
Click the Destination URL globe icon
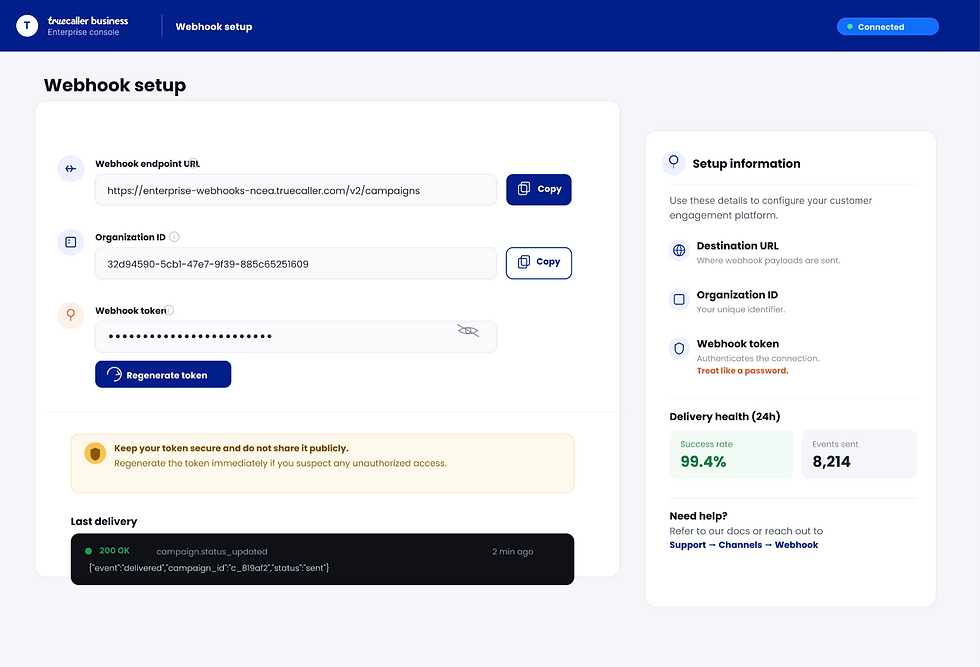[x=679, y=251]
